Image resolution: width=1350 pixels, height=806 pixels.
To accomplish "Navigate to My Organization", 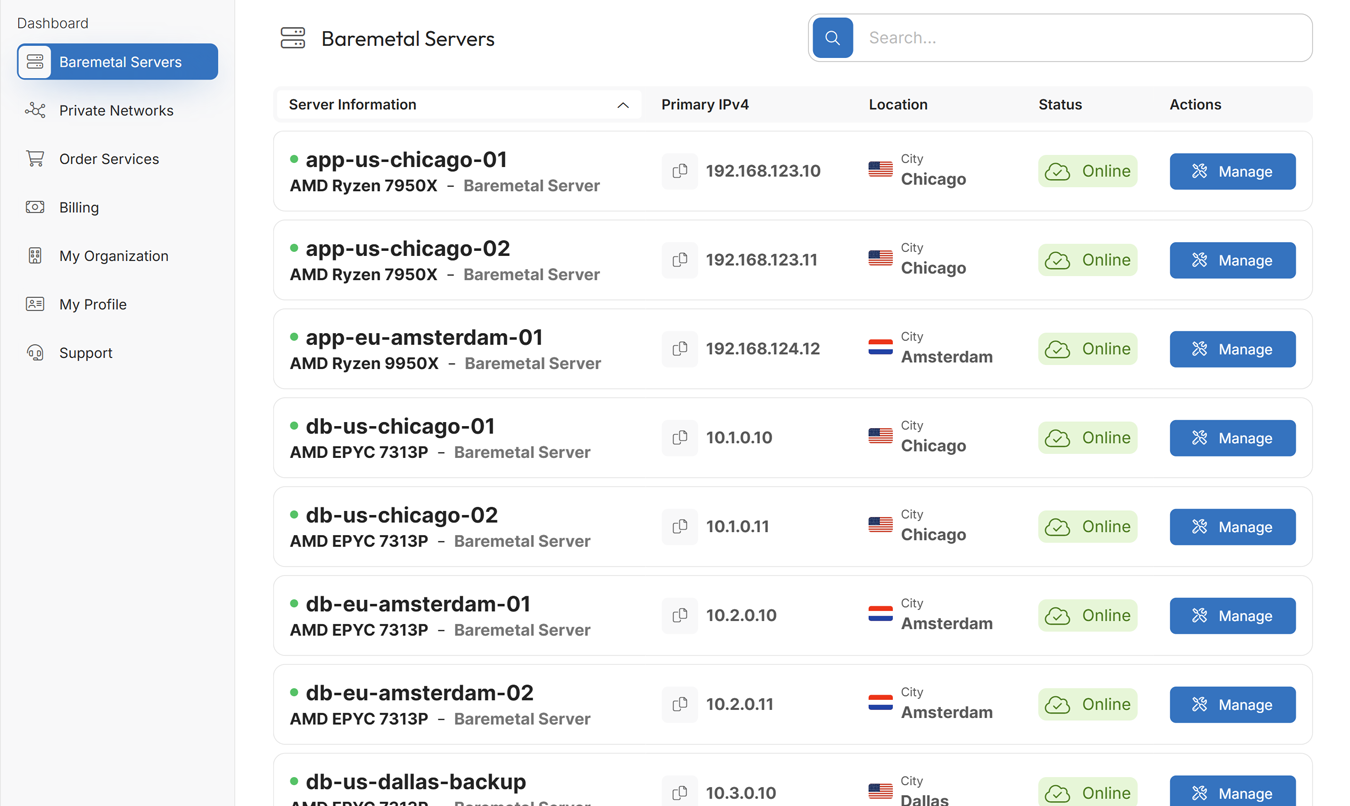I will 113,256.
